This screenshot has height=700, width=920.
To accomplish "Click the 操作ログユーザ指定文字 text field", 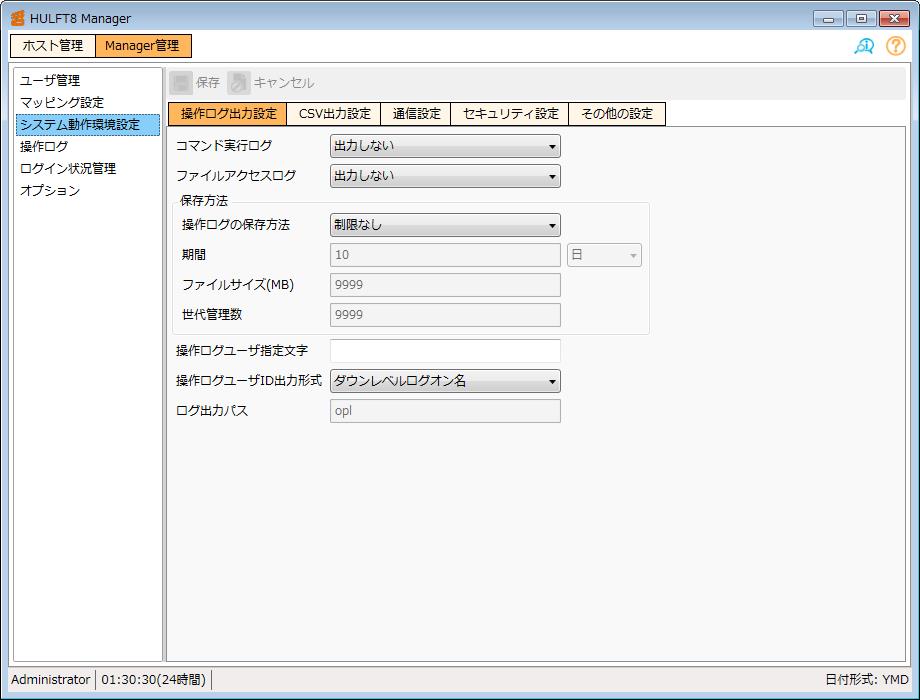I will point(445,351).
